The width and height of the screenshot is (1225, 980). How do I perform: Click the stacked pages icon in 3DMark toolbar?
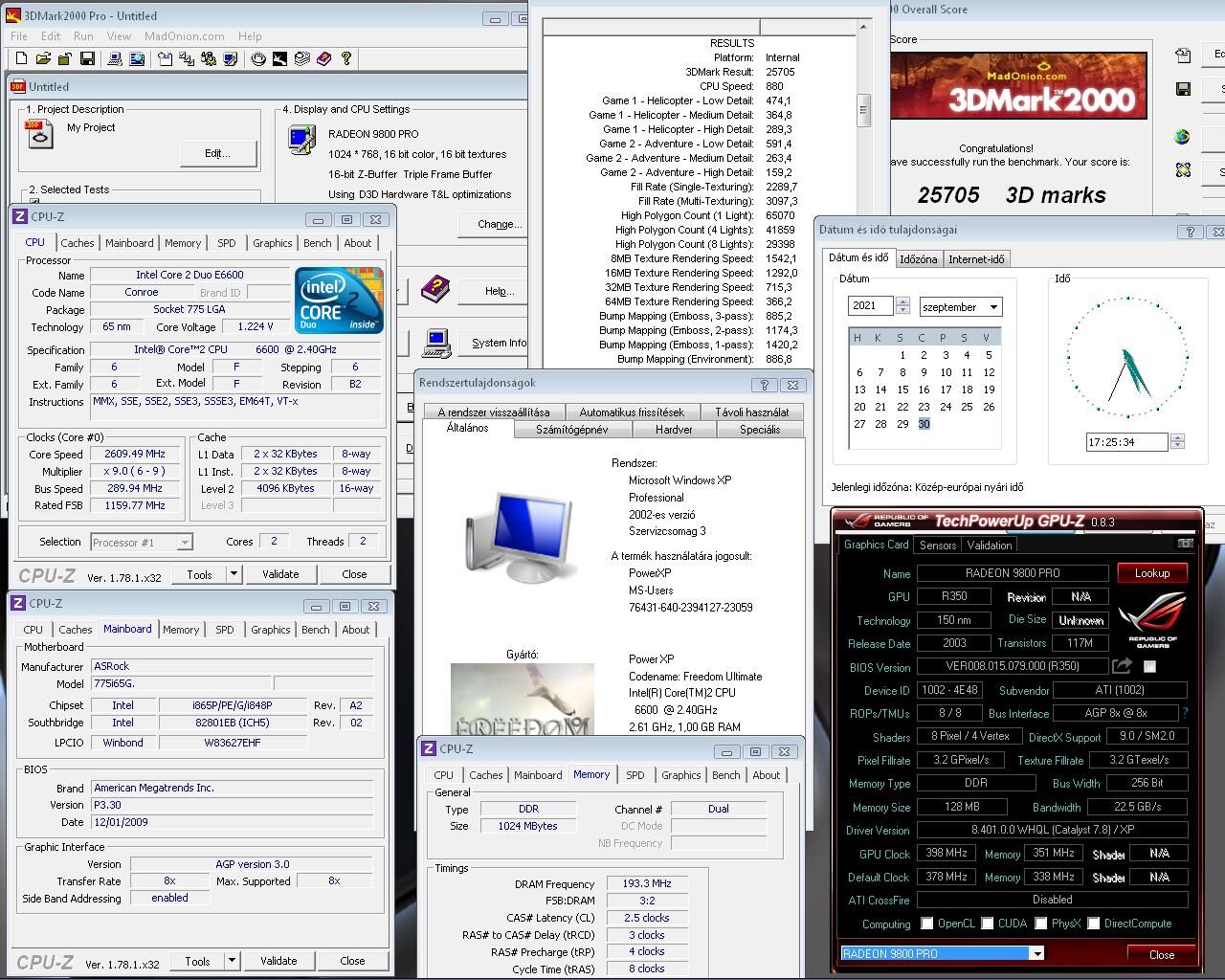tap(302, 58)
